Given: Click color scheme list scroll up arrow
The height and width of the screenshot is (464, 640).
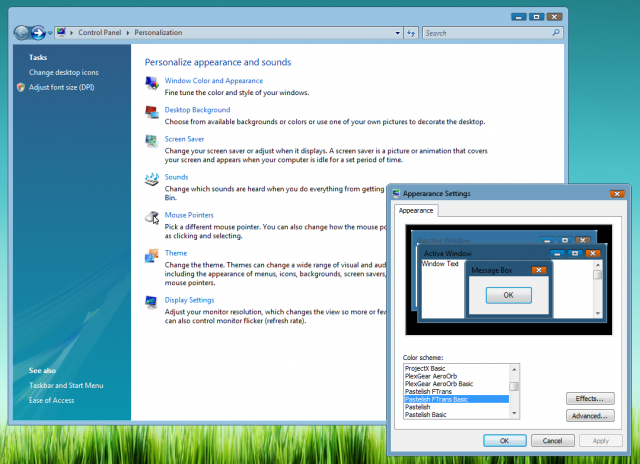Looking at the screenshot, I should (514, 369).
